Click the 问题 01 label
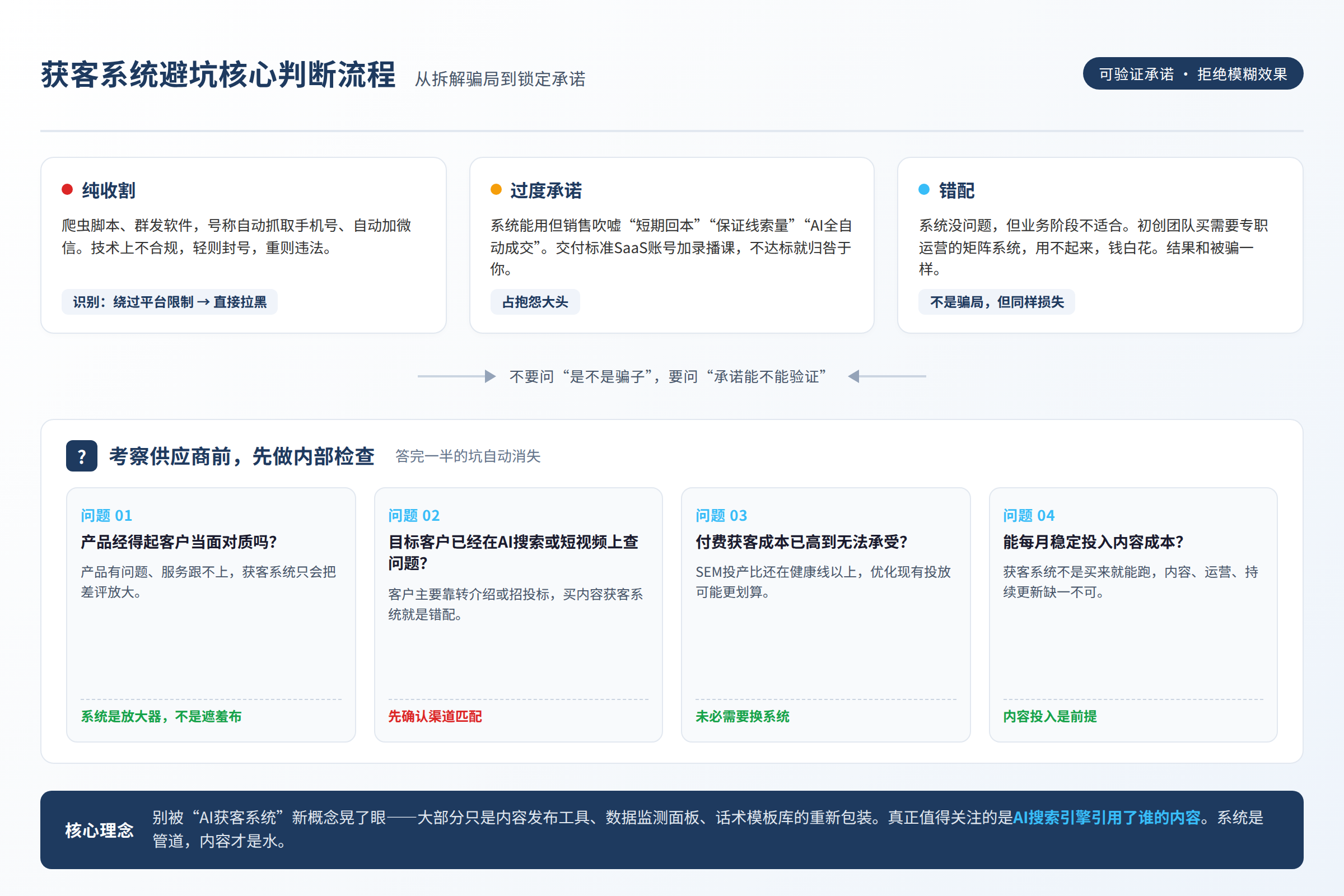 107,515
